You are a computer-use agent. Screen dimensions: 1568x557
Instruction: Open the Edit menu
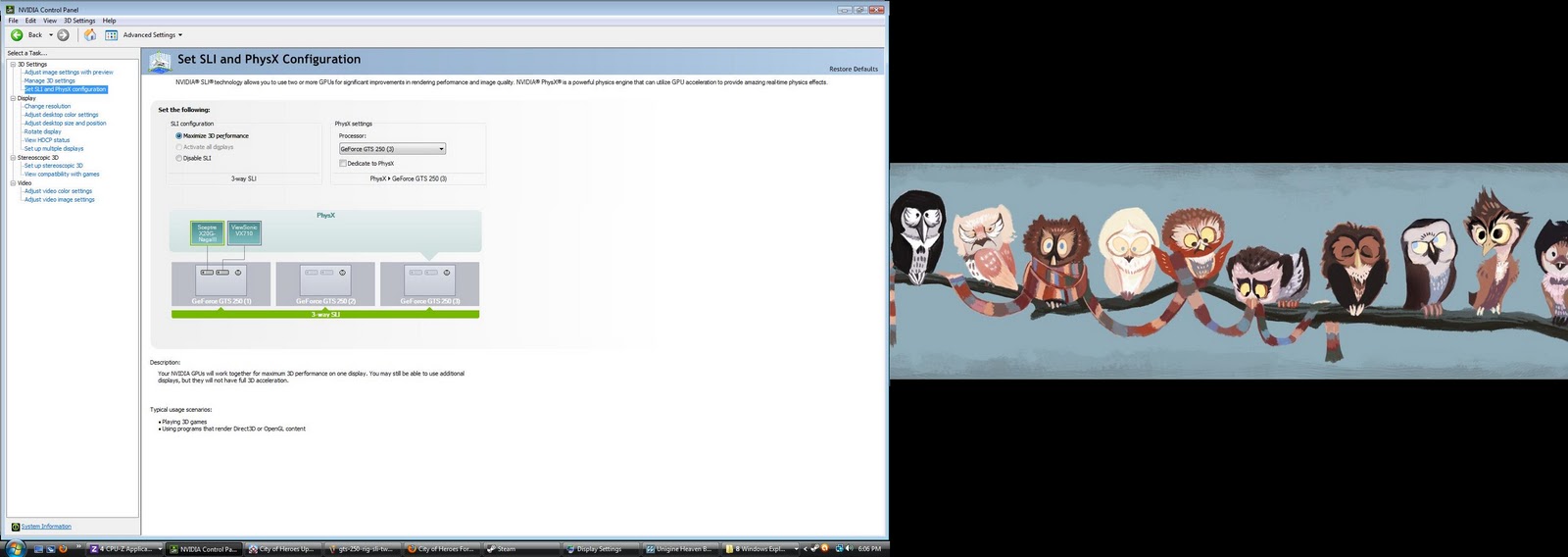tap(30, 21)
